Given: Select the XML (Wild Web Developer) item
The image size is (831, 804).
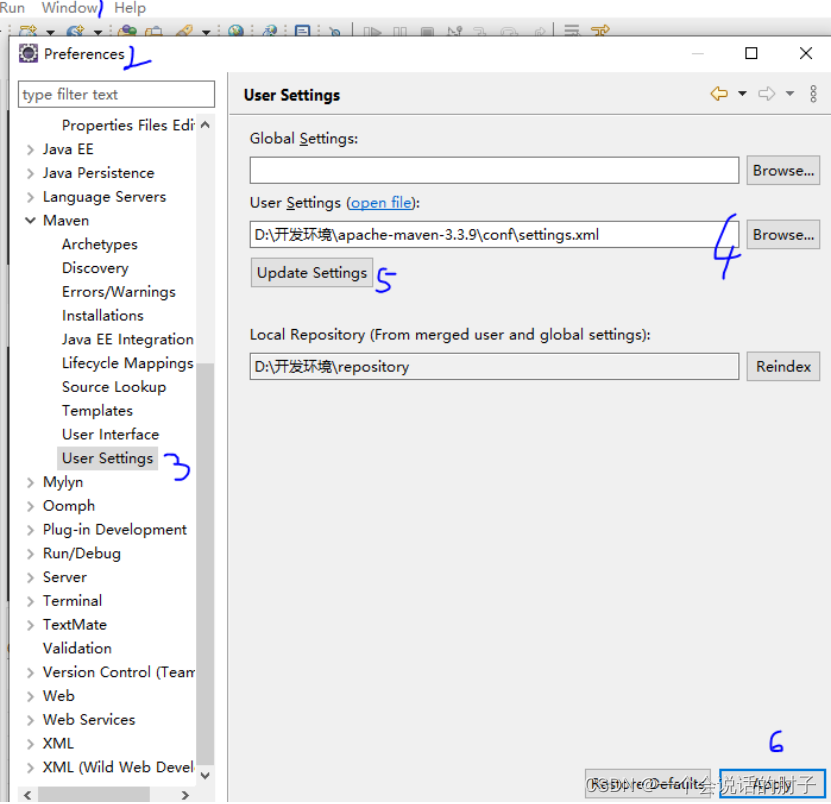Looking at the screenshot, I should click(118, 768).
